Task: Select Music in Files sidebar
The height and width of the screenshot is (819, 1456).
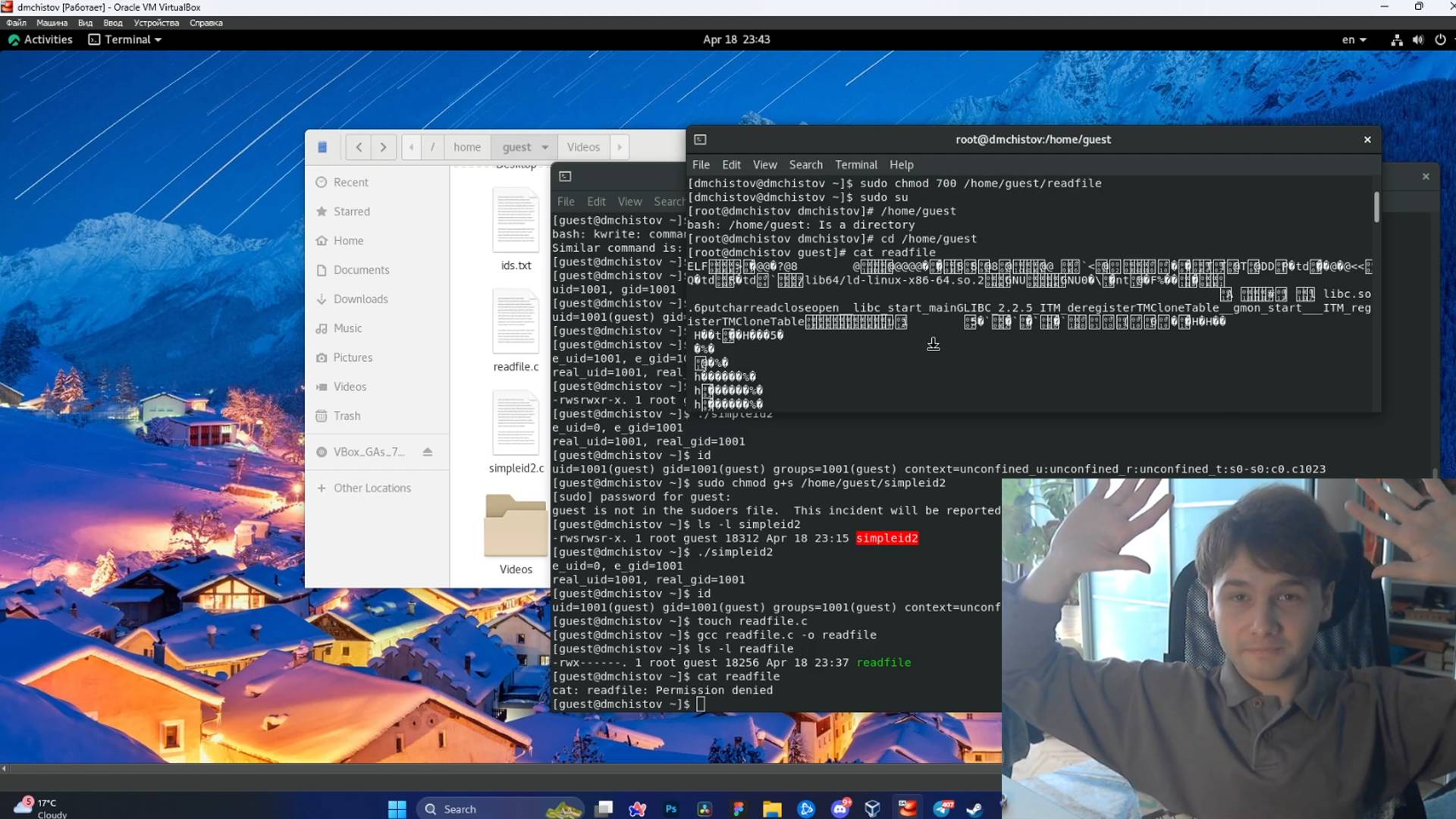Action: click(x=377, y=328)
